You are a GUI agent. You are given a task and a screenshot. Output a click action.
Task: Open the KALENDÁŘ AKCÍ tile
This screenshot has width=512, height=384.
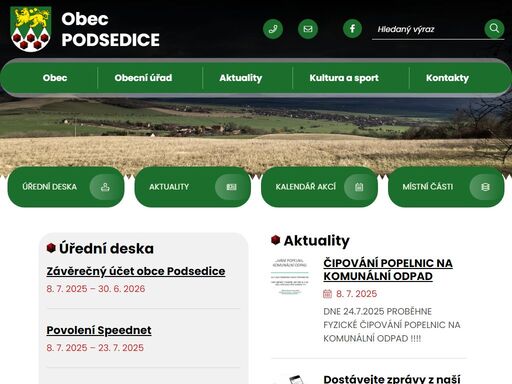(x=319, y=187)
